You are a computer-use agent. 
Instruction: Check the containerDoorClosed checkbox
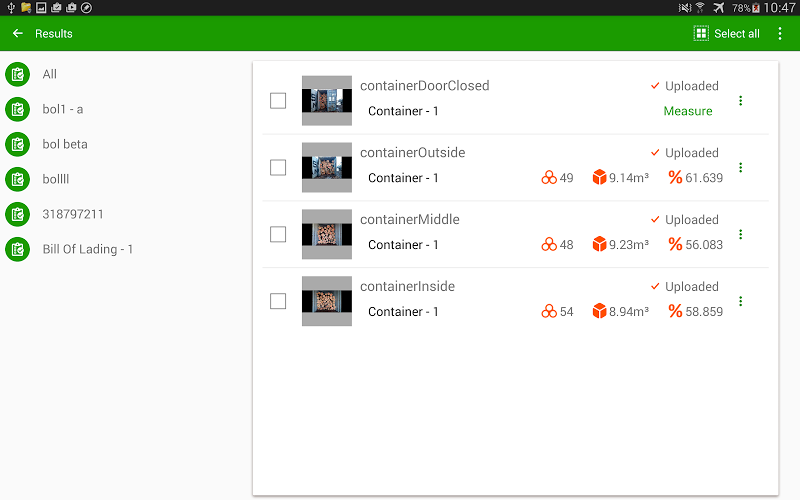(278, 100)
